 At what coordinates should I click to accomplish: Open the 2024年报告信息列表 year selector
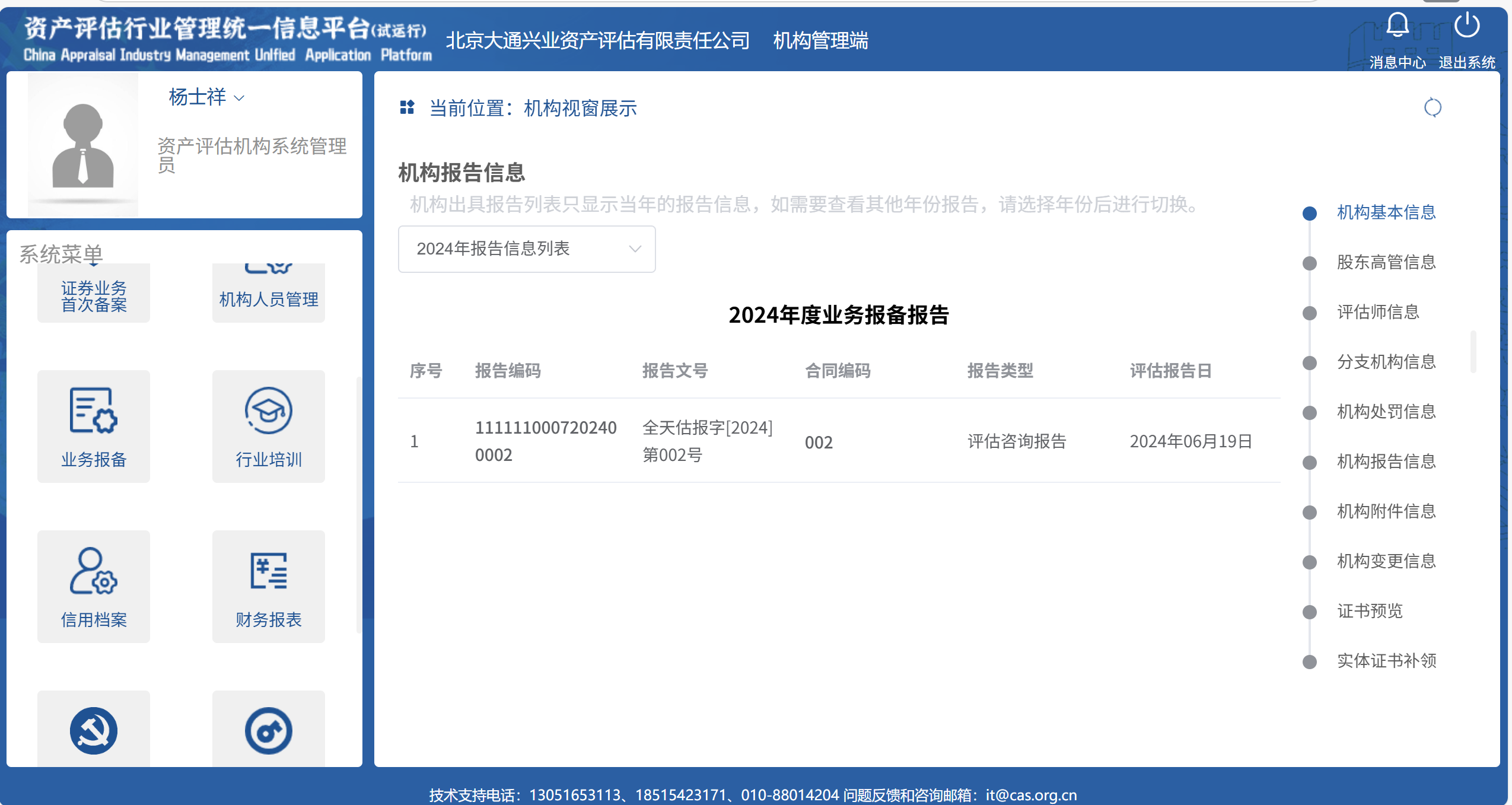tap(526, 249)
